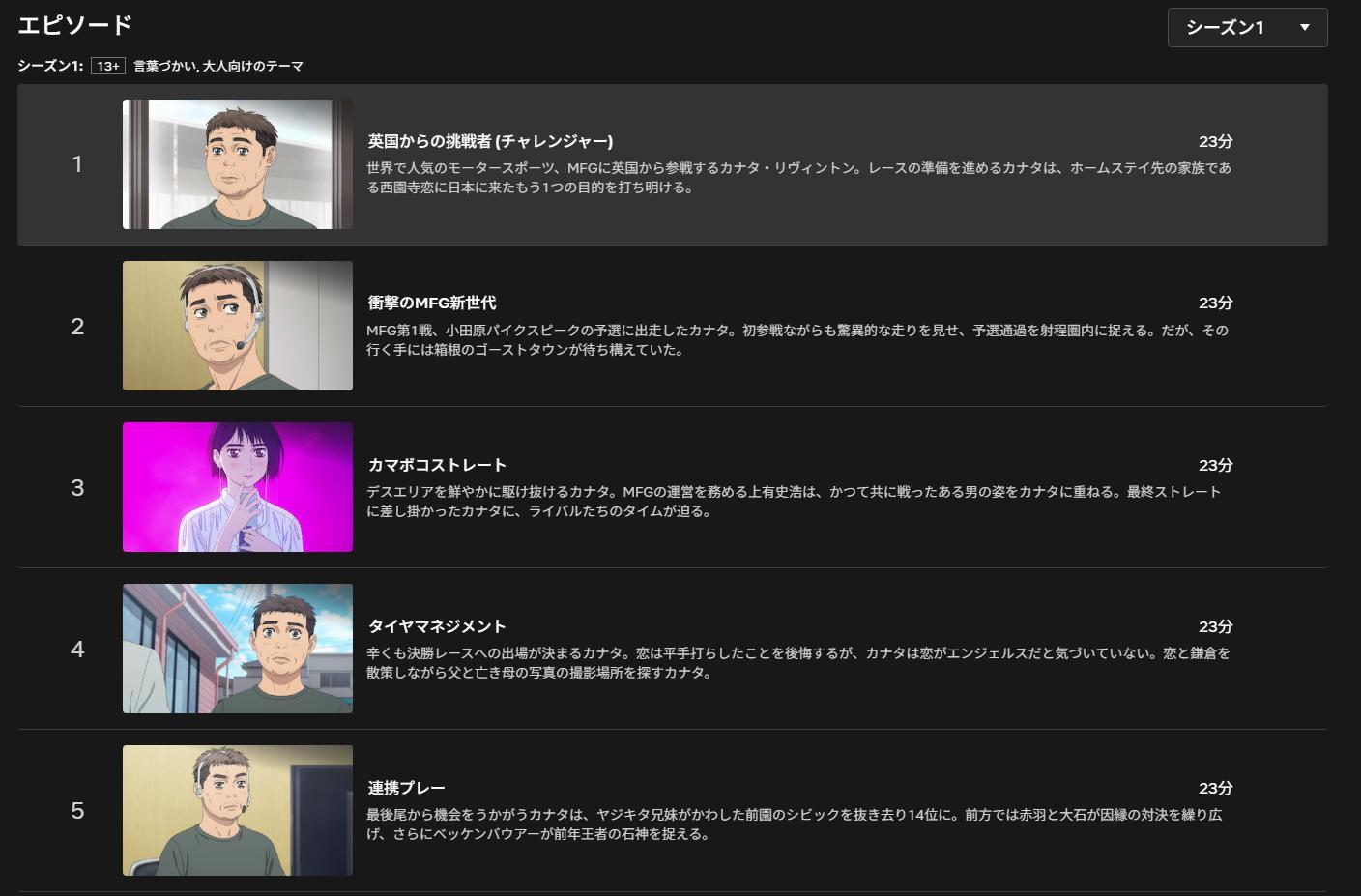Select episode 5 thumbnail image
Screen dimensions: 1361x896
click(238, 810)
